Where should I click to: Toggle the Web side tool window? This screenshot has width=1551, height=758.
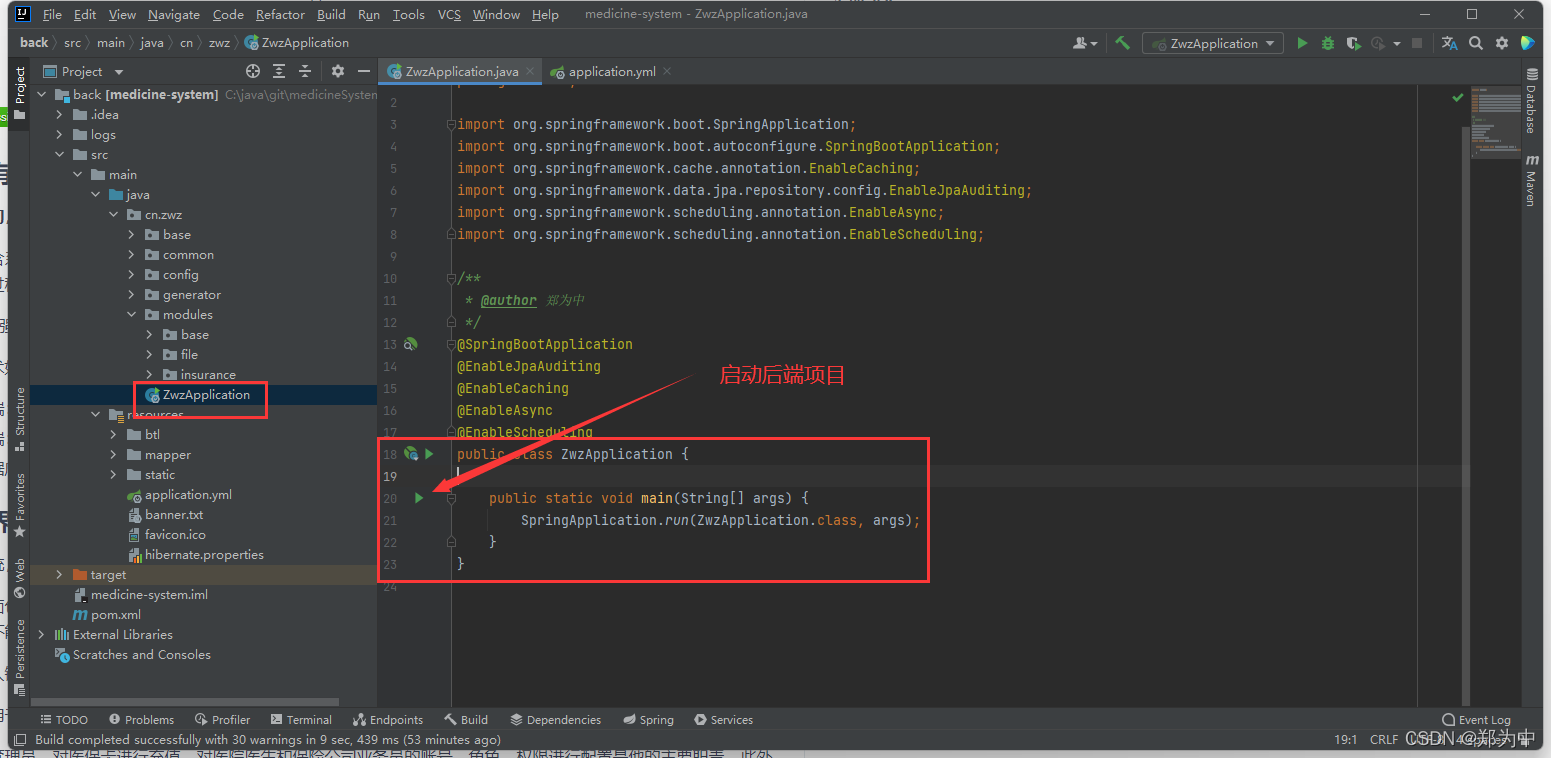[x=19, y=578]
